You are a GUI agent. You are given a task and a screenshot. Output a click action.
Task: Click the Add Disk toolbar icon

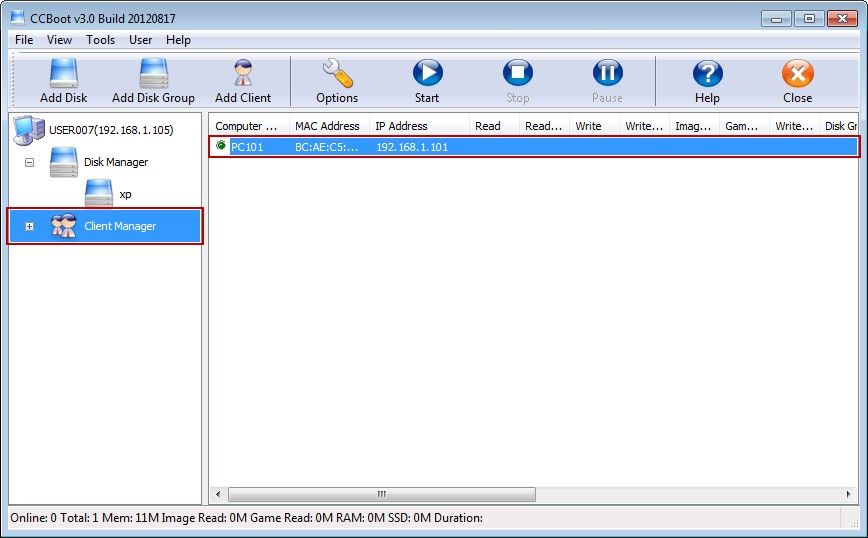pyautogui.click(x=64, y=74)
